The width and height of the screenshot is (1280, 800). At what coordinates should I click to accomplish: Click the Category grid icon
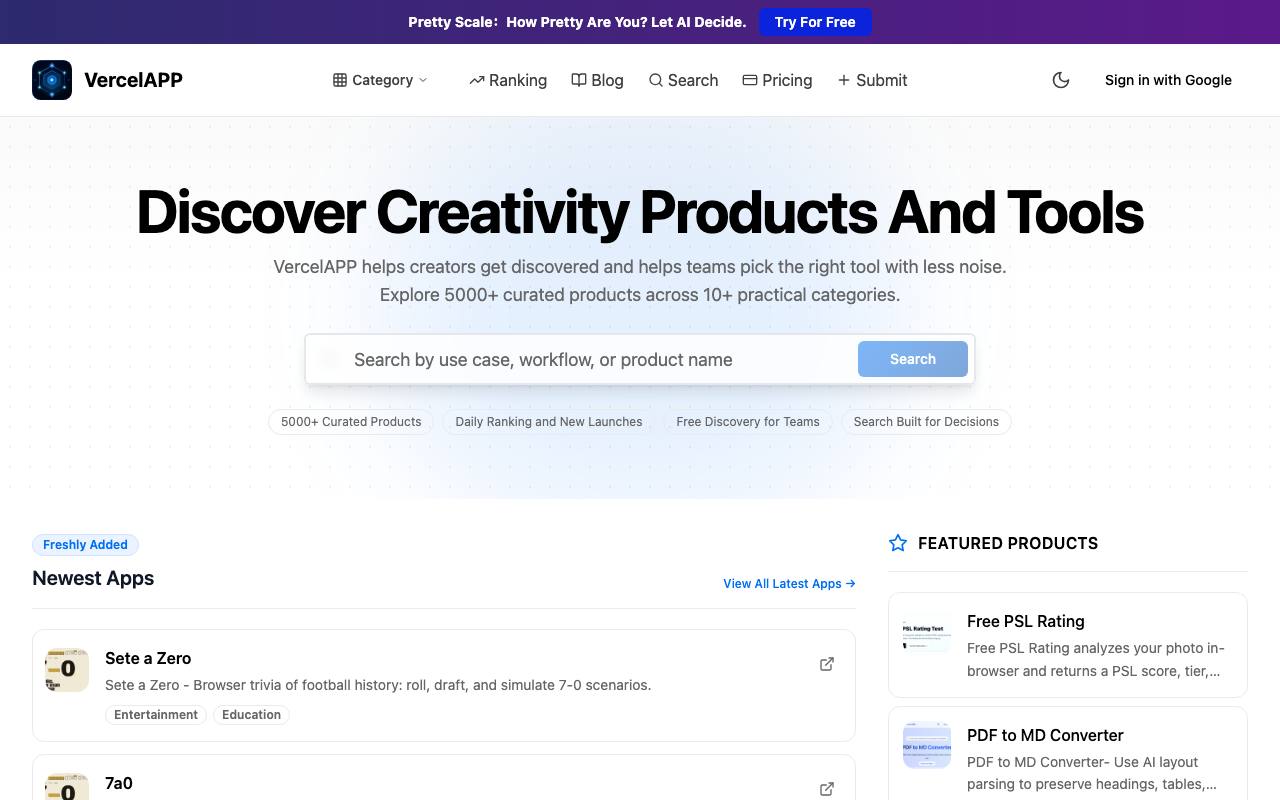point(340,80)
